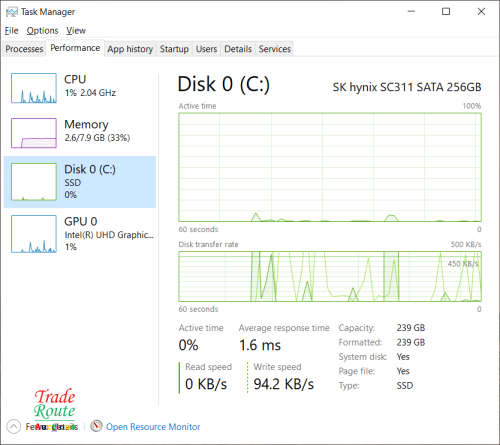The image size is (500, 445).
Task: Click the Disk 0 (C:) mini graph
Action: (x=34, y=182)
